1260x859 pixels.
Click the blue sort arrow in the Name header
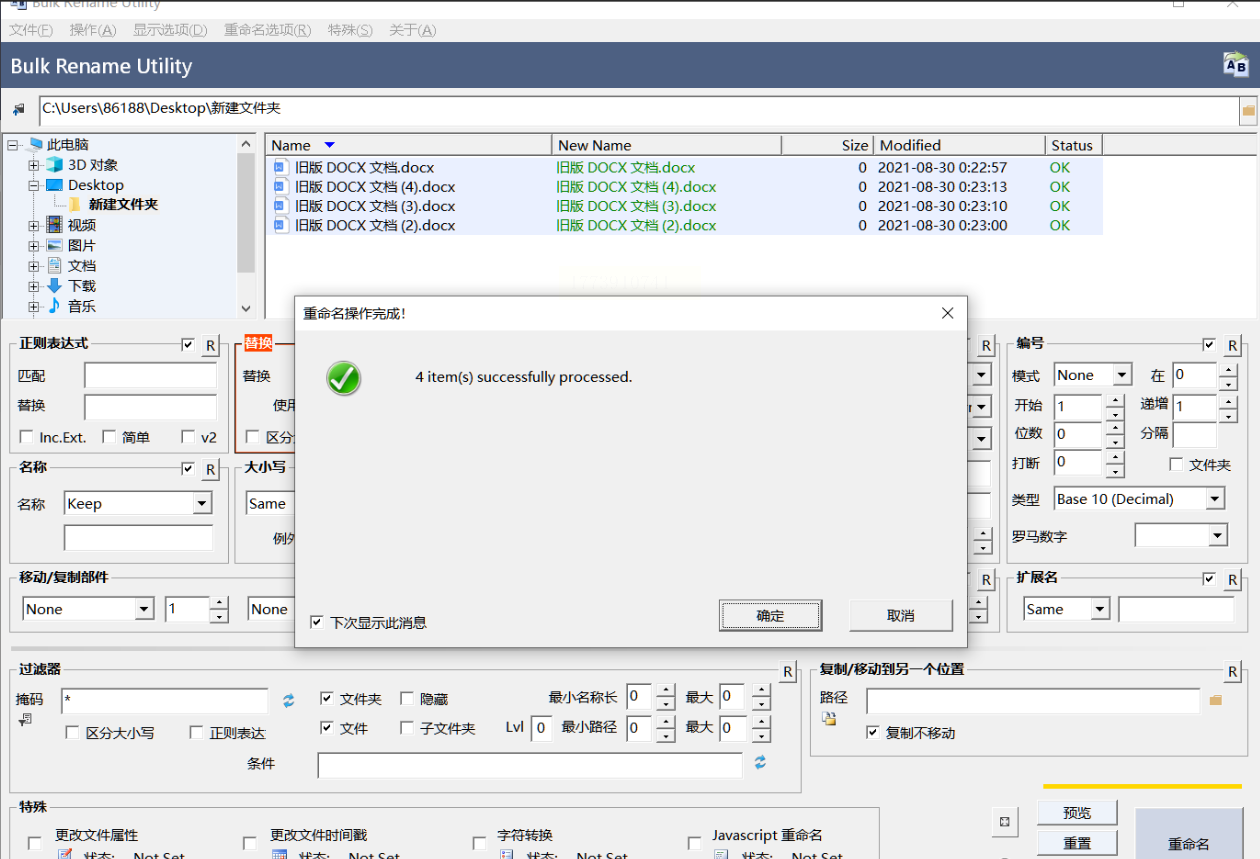(x=329, y=145)
